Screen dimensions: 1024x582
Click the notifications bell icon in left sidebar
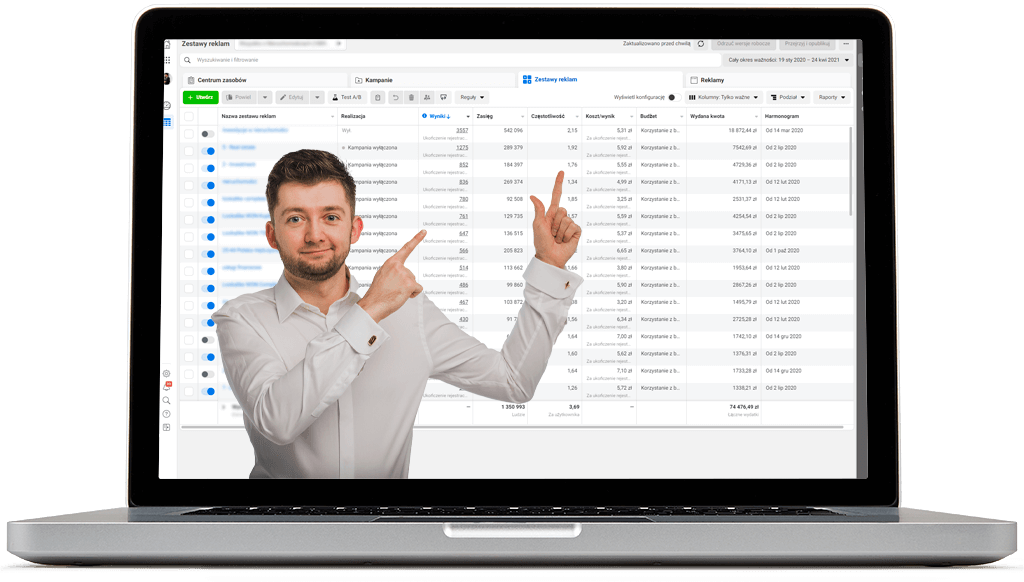pyautogui.click(x=167, y=386)
